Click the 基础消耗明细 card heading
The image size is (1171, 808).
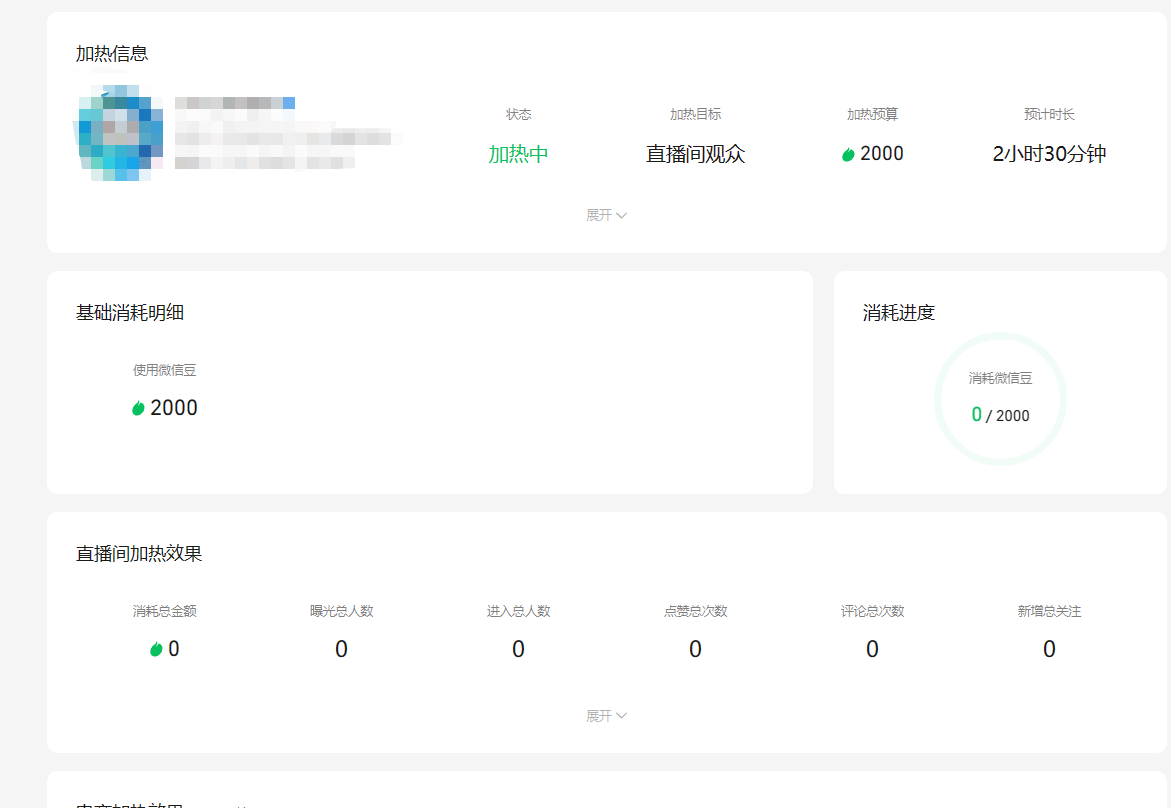[130, 313]
